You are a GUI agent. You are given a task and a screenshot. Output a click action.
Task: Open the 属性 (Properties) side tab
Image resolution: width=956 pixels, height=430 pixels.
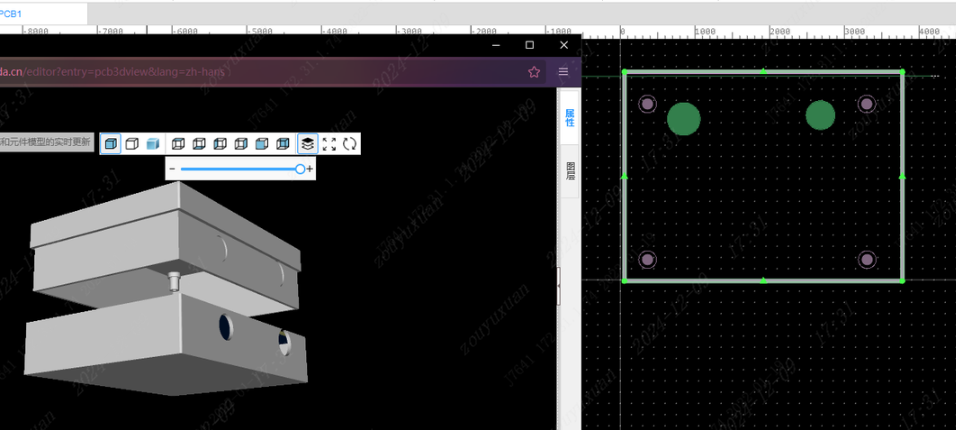click(570, 119)
